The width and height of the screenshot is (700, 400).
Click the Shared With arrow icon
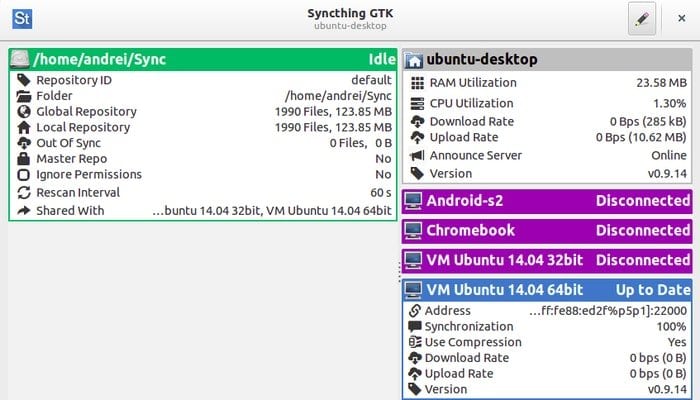click(x=24, y=210)
